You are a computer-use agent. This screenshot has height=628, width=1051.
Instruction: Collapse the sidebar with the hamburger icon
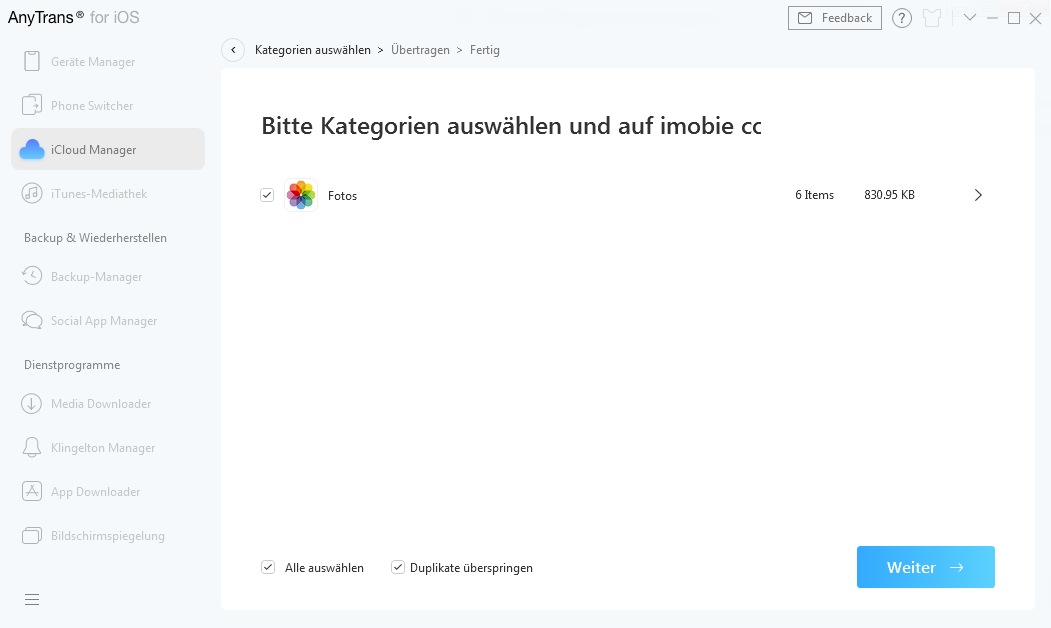(31, 599)
